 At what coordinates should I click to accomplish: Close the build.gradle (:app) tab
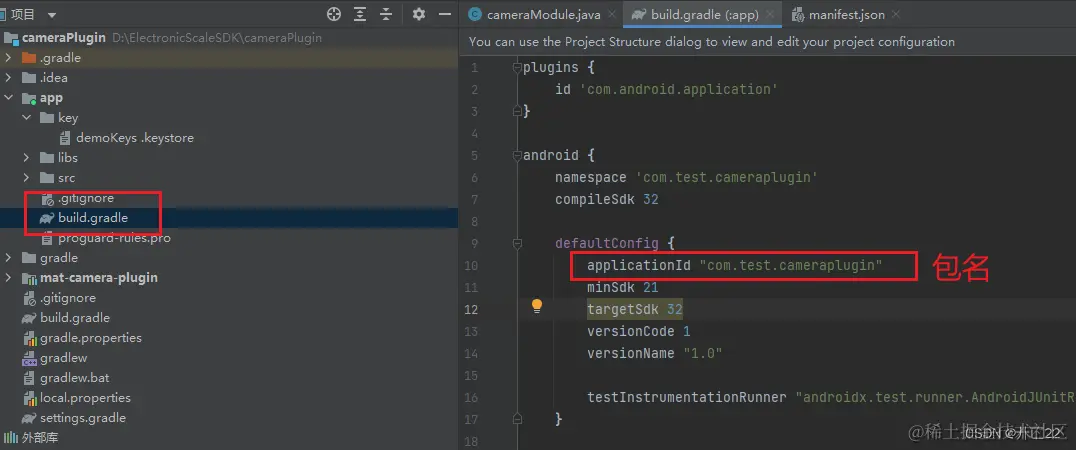click(x=769, y=14)
